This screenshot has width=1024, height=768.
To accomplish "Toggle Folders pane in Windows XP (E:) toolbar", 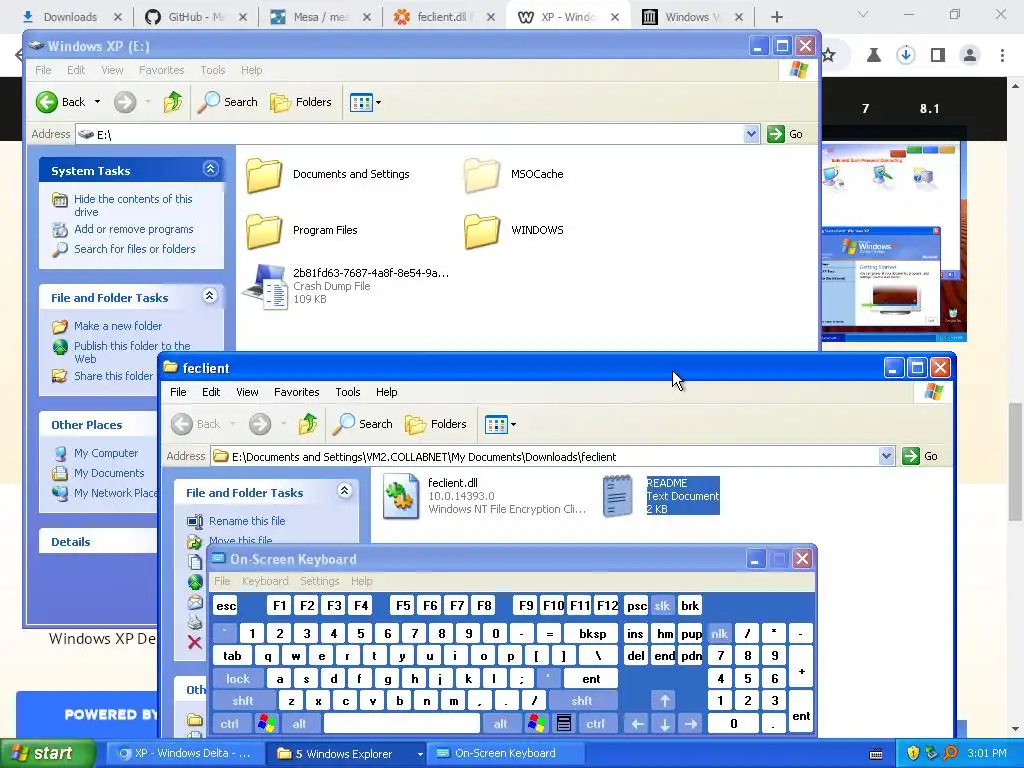I will (301, 102).
